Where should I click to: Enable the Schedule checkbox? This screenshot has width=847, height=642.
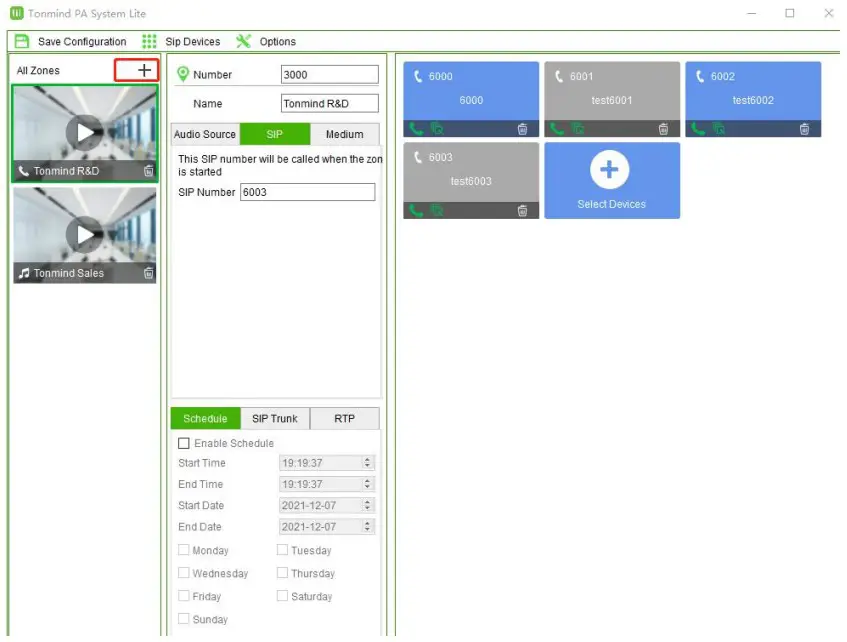click(x=184, y=444)
